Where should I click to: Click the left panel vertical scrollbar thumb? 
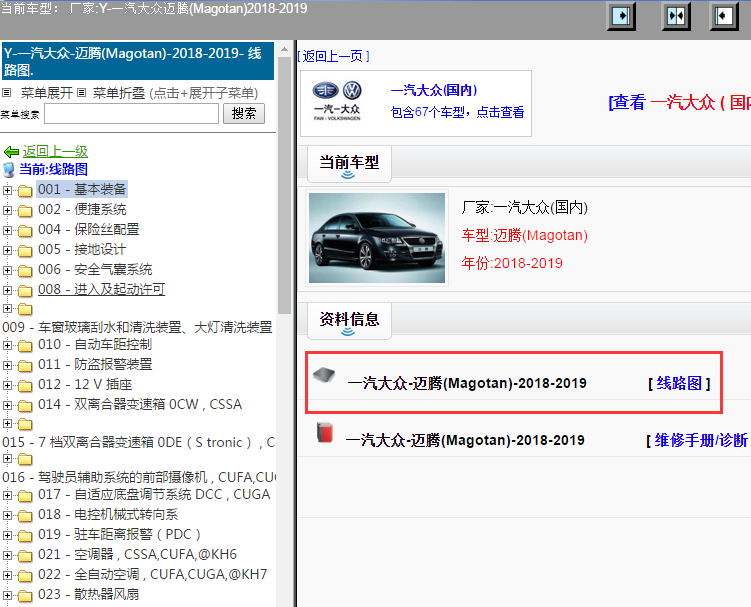point(284,185)
